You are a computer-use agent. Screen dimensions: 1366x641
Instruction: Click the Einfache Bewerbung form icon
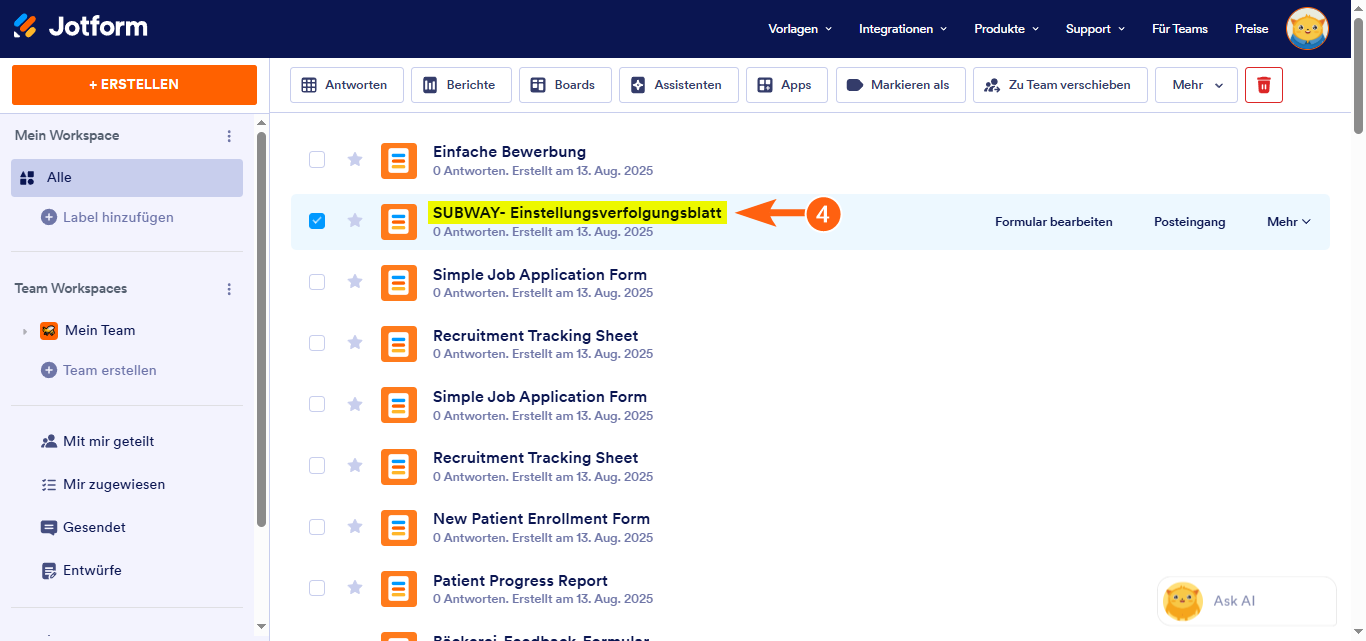point(399,160)
